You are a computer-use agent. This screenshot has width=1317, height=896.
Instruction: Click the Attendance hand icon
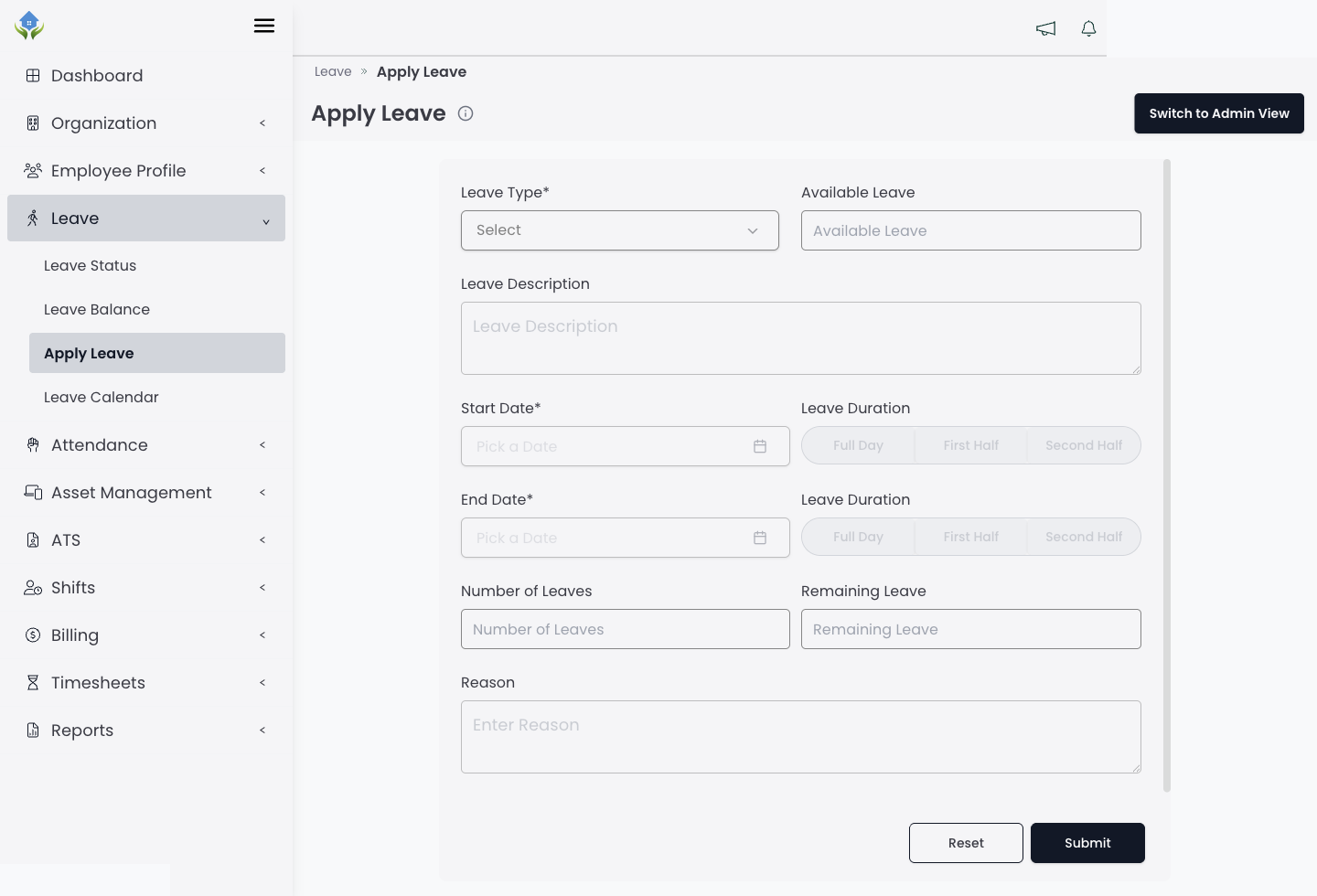33,445
